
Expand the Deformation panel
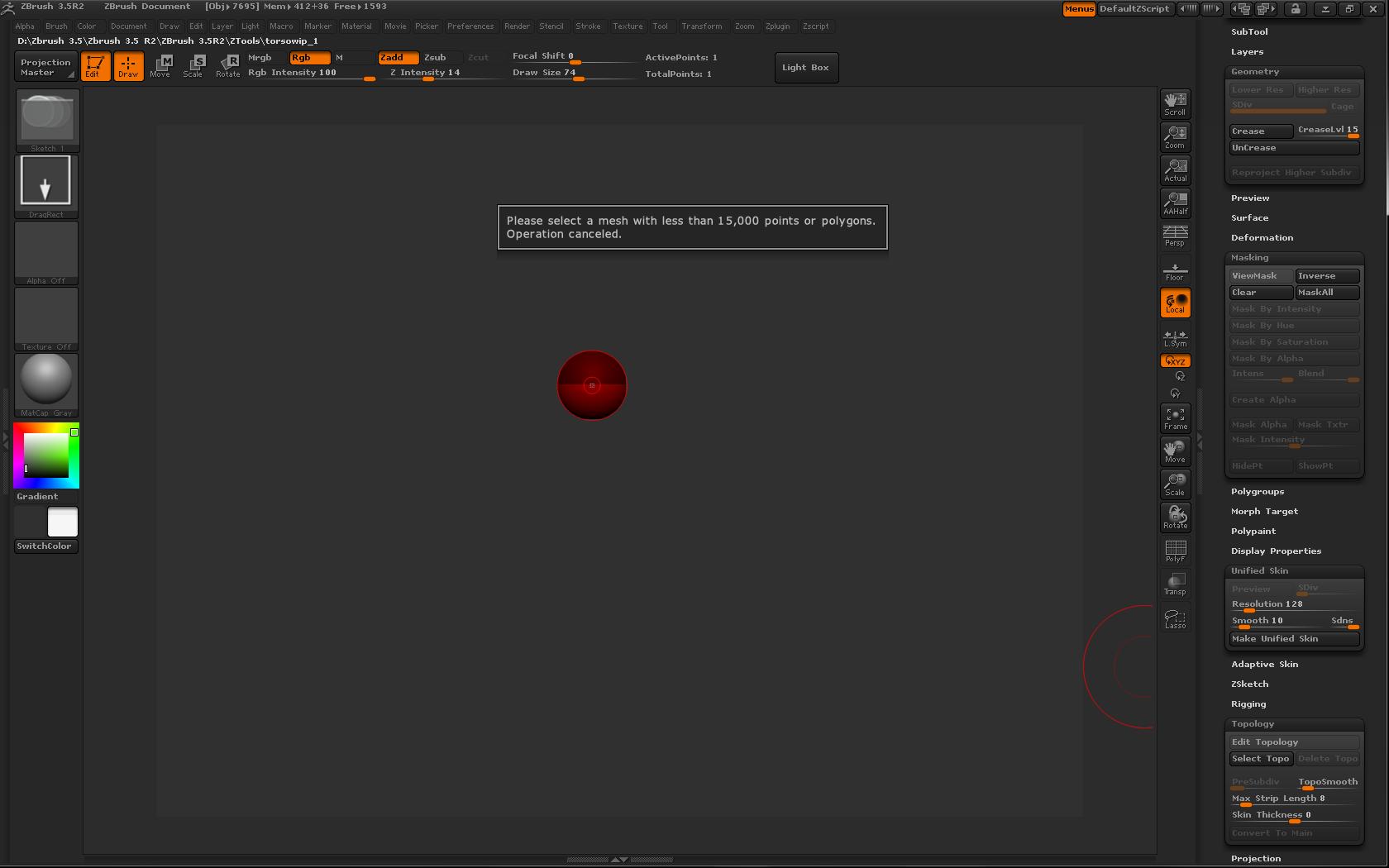[1262, 238]
